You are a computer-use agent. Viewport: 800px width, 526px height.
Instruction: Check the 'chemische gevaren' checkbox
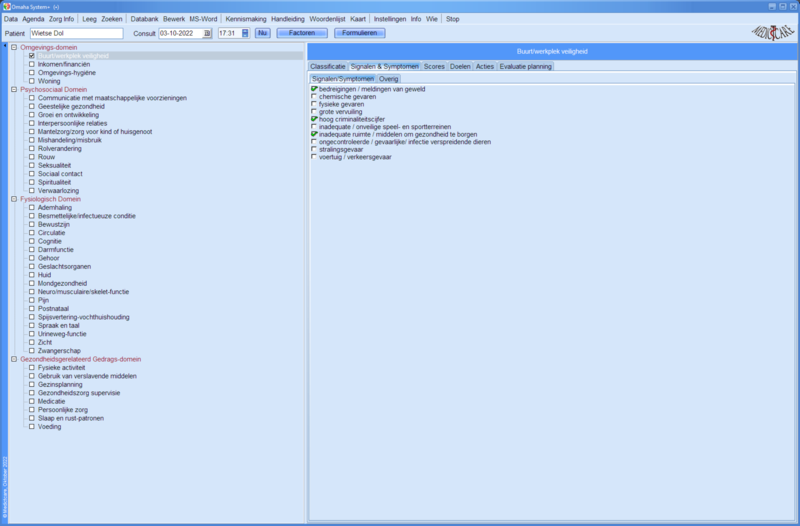pos(314,97)
